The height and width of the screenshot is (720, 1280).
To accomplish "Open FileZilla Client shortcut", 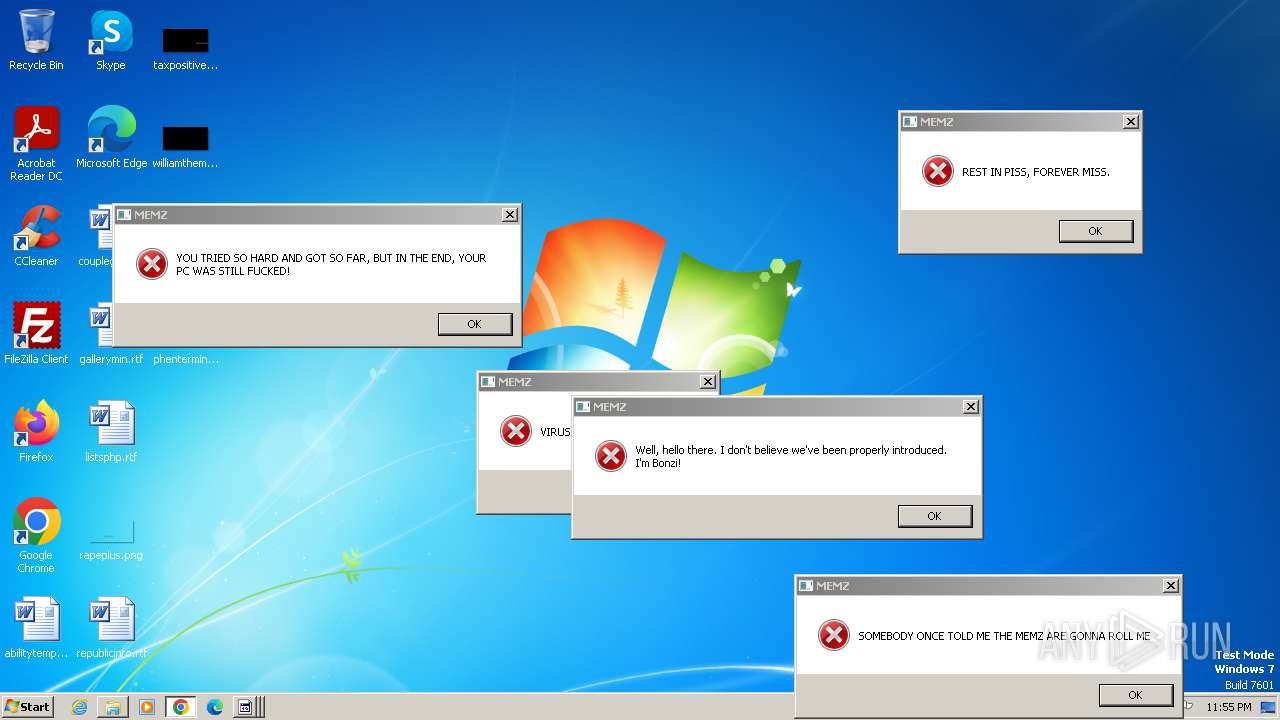I will [x=36, y=334].
